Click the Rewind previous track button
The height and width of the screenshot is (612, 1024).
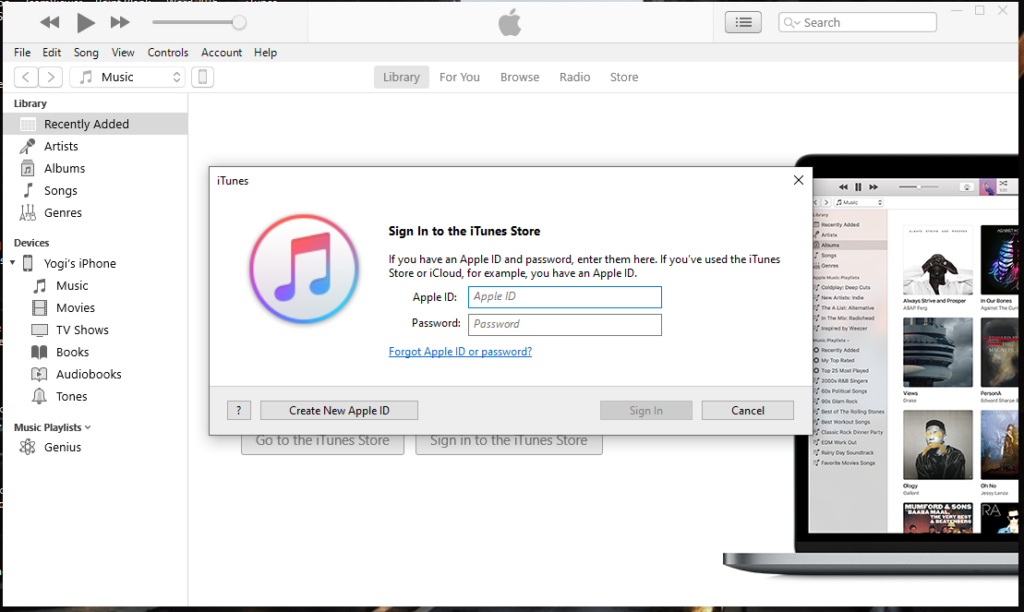(x=49, y=22)
